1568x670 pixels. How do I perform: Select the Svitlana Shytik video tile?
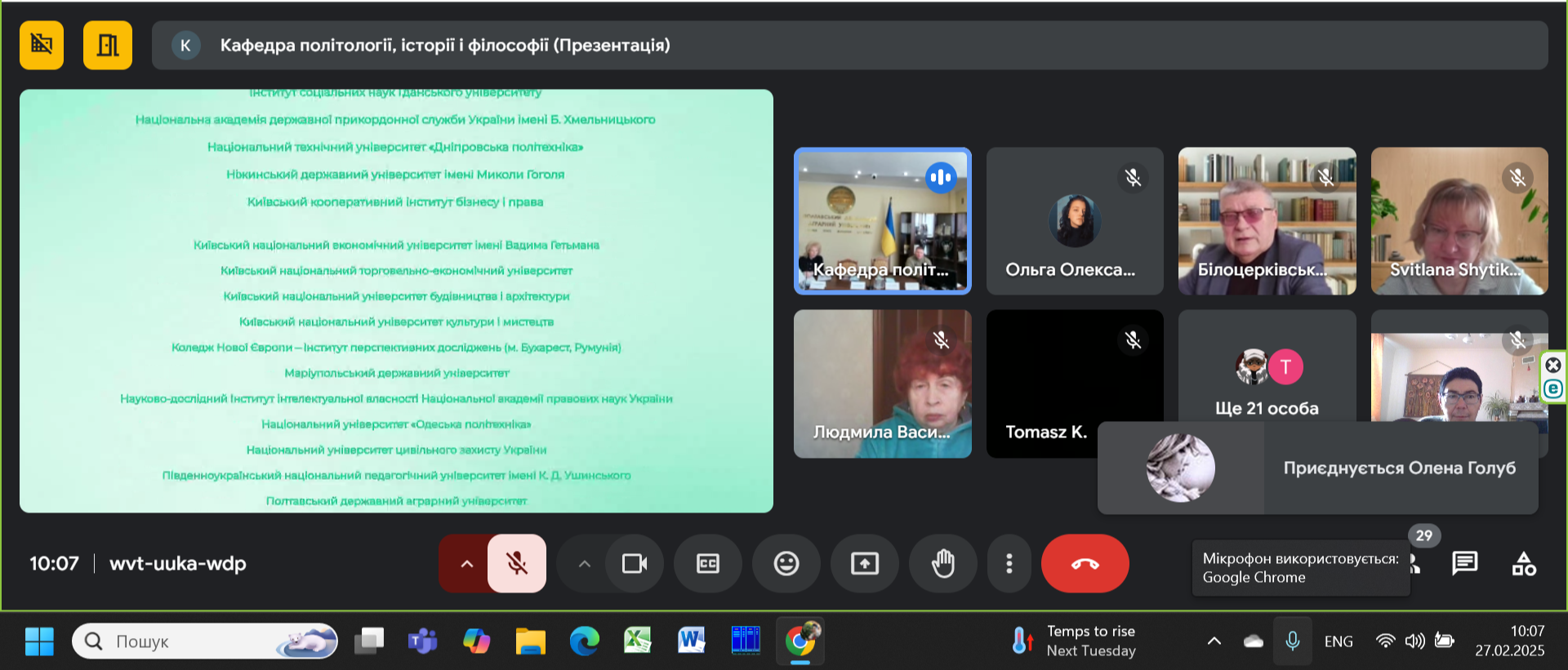pos(1459,220)
